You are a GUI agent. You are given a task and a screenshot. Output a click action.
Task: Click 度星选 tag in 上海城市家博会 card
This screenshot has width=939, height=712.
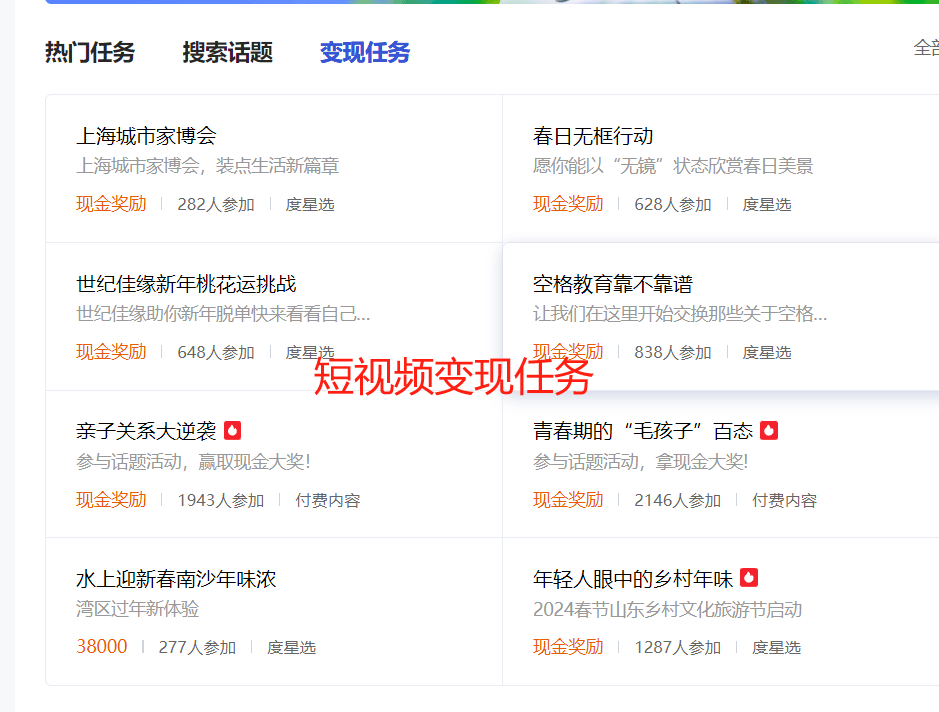(310, 205)
